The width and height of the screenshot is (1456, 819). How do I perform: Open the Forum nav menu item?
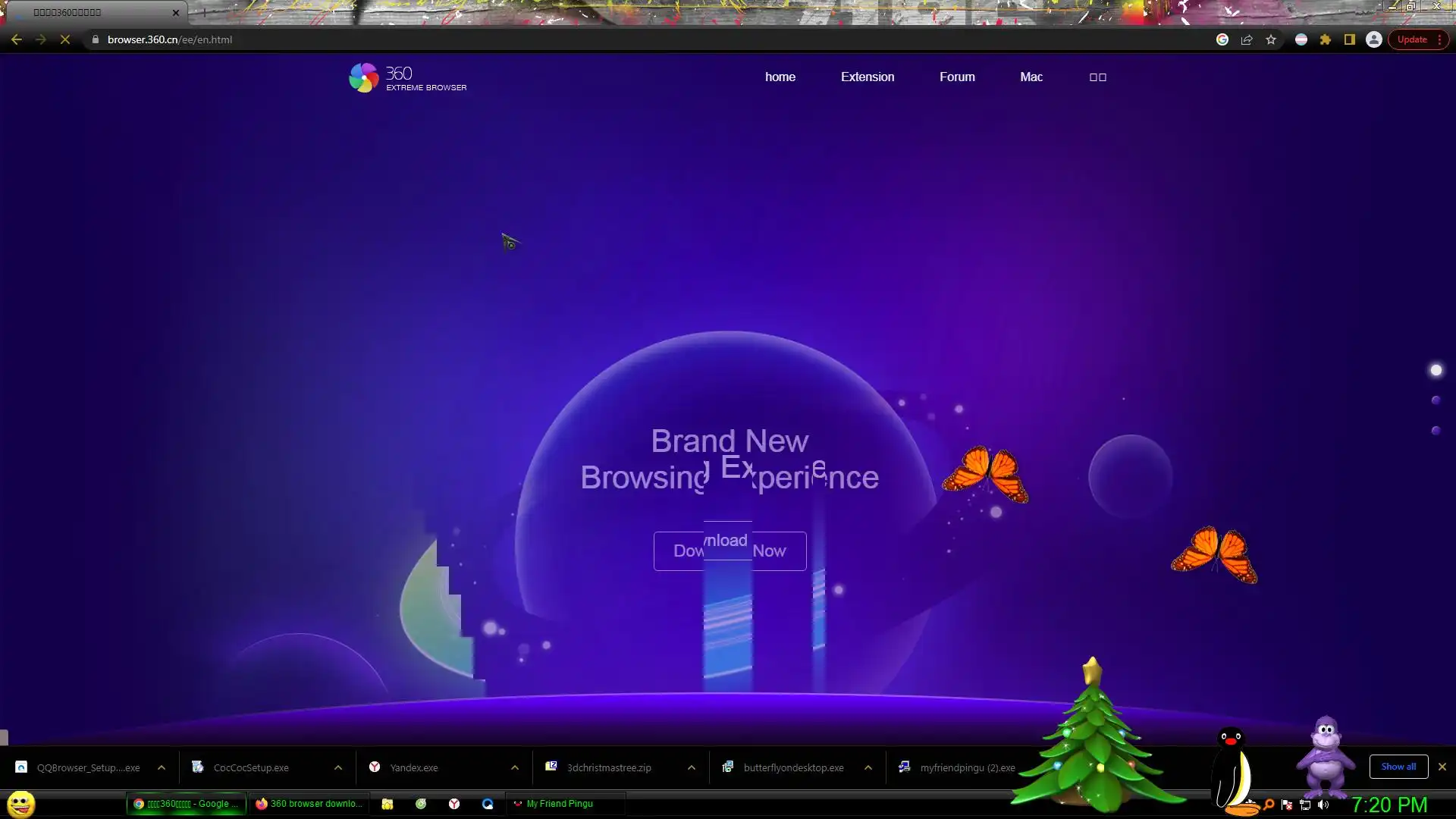[957, 77]
